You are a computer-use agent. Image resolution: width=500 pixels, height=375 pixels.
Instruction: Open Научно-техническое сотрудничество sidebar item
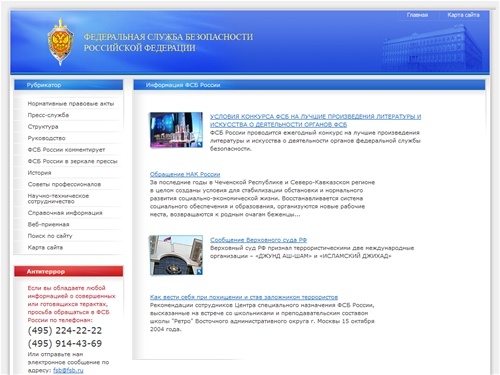point(58,199)
